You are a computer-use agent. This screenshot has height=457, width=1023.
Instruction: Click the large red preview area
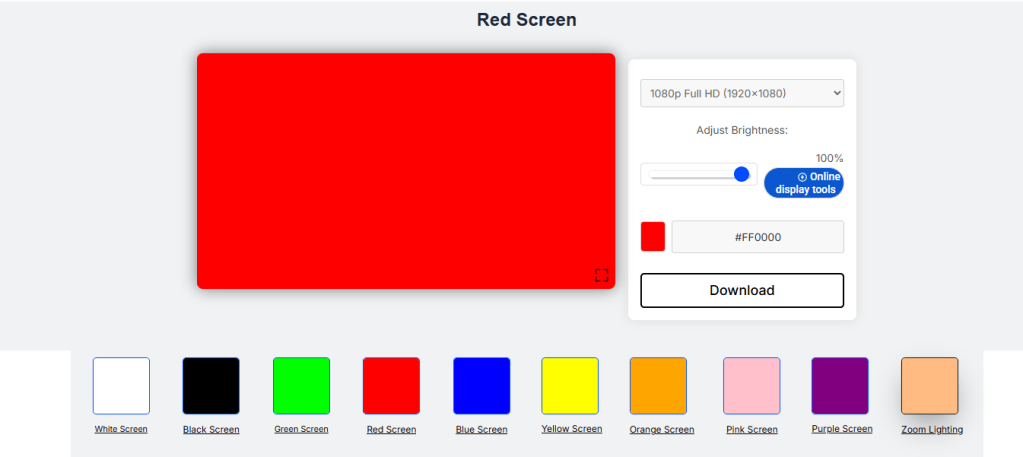(405, 170)
